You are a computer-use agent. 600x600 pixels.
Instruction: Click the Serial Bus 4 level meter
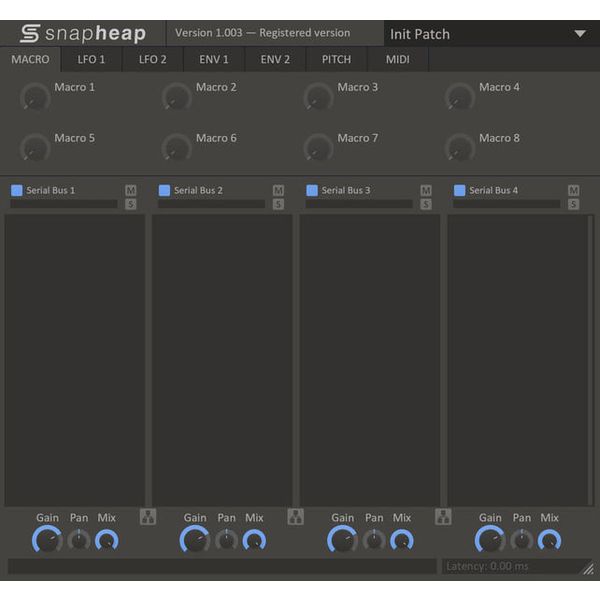click(507, 204)
